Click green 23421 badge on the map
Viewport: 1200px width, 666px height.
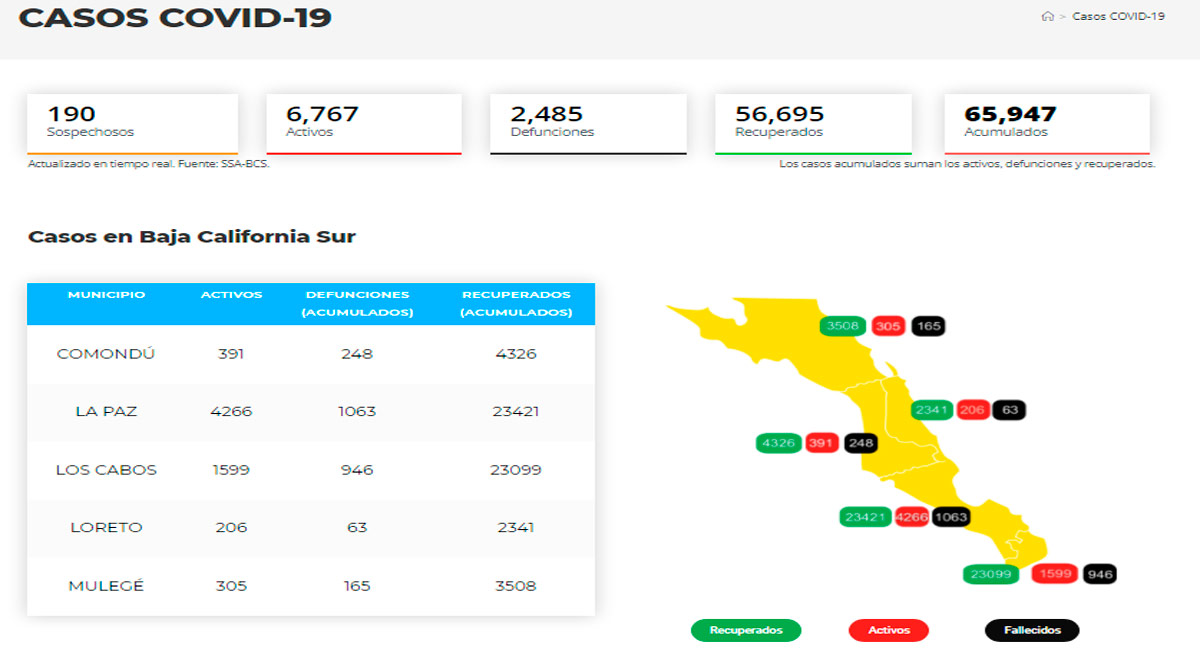pyautogui.click(x=866, y=517)
